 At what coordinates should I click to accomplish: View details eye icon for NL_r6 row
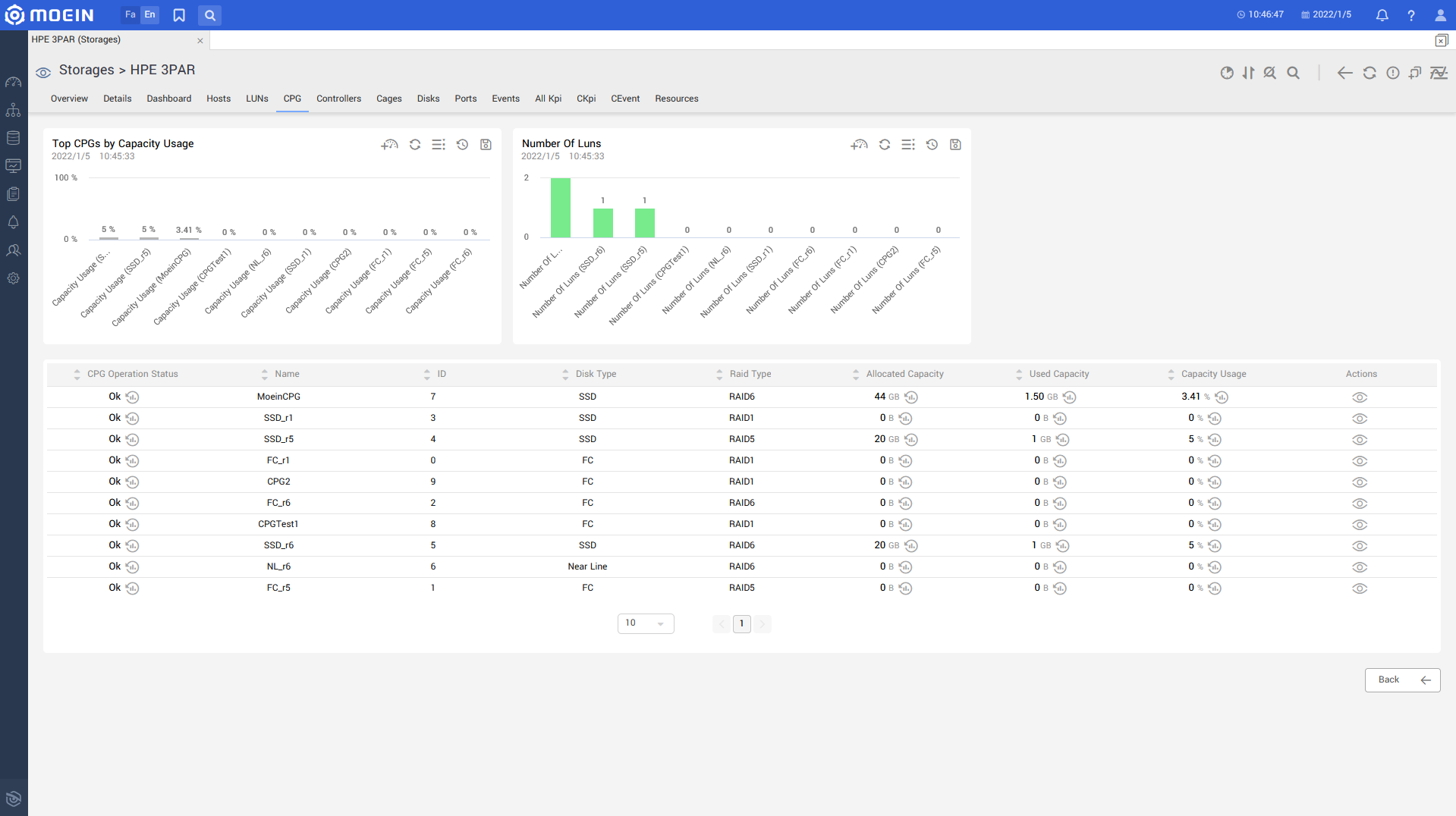[x=1360, y=567]
